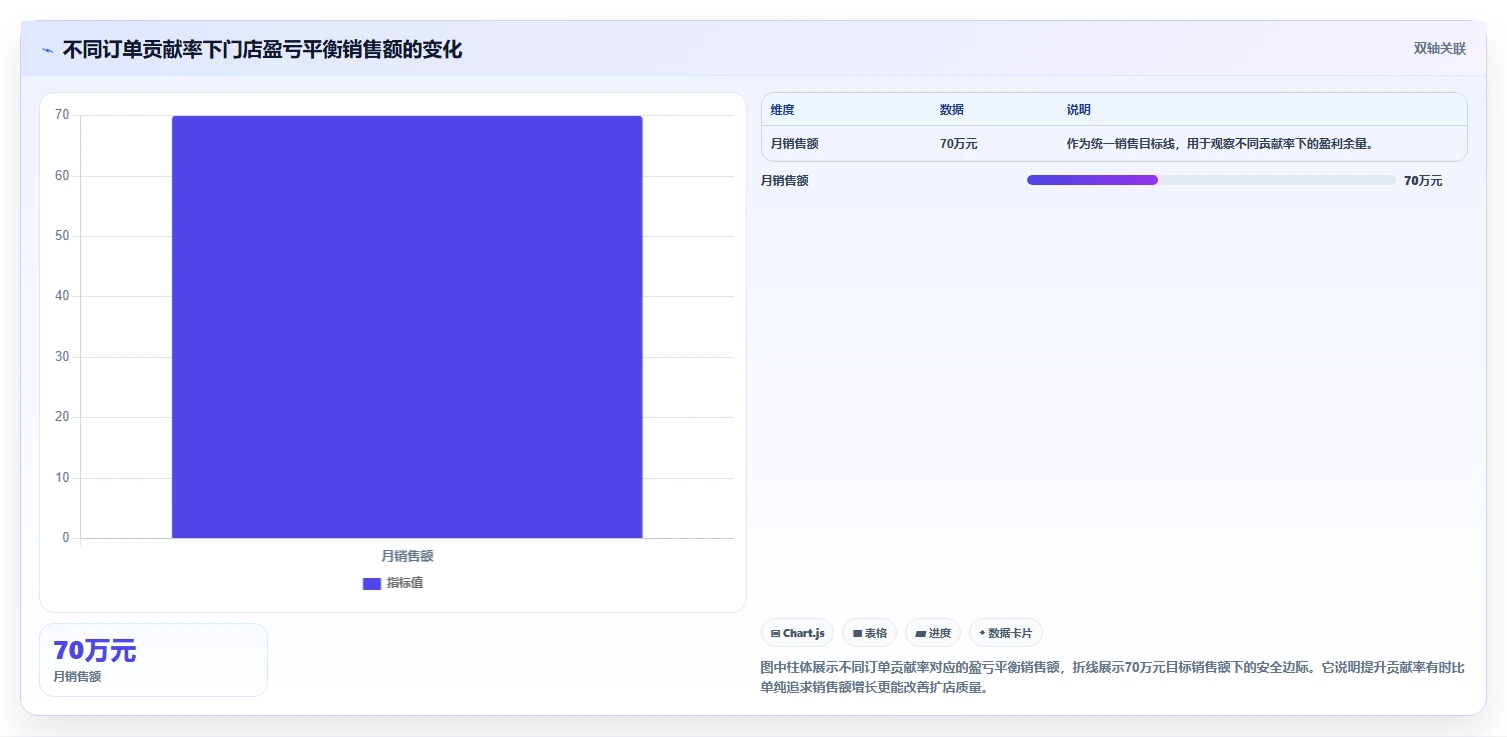Click the y-axis tick label 20

[62, 417]
